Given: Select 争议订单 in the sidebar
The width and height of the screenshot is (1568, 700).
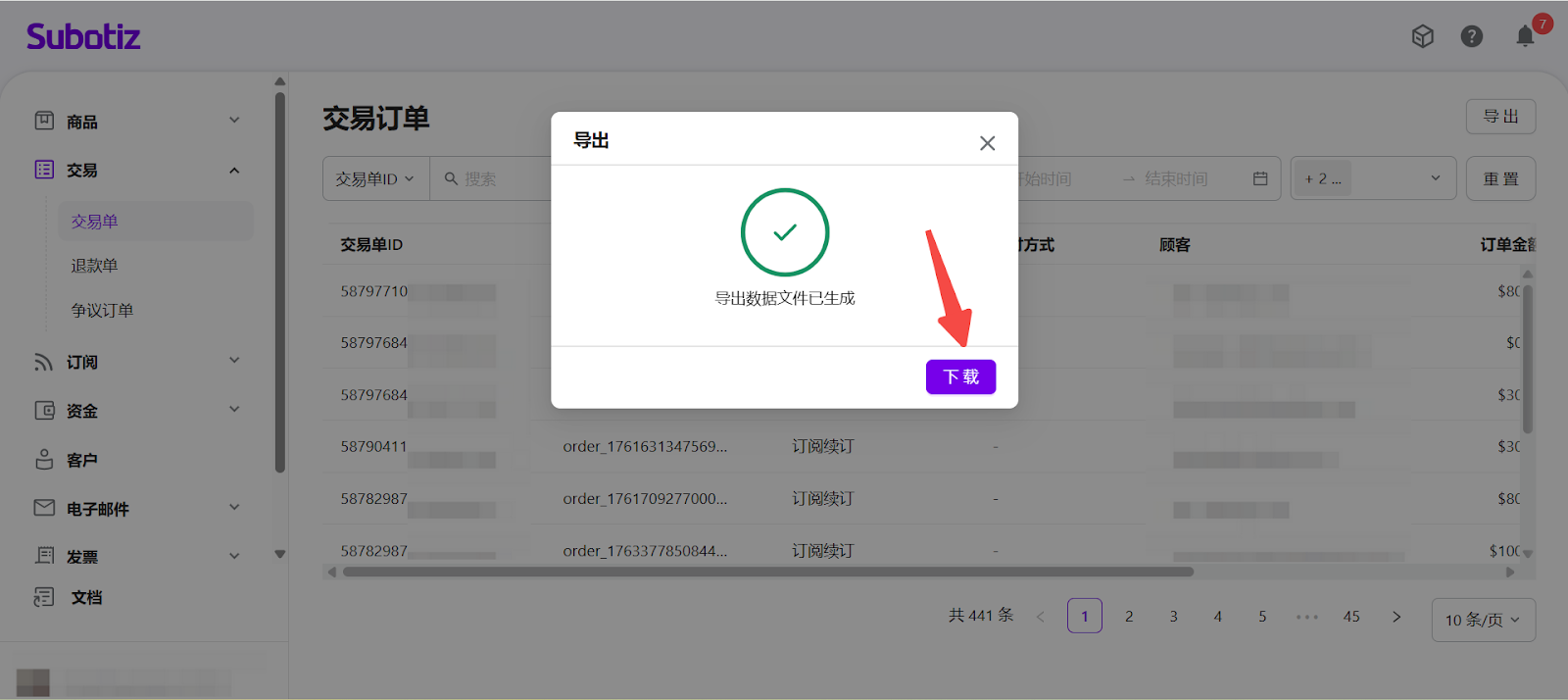Looking at the screenshot, I should tap(102, 310).
